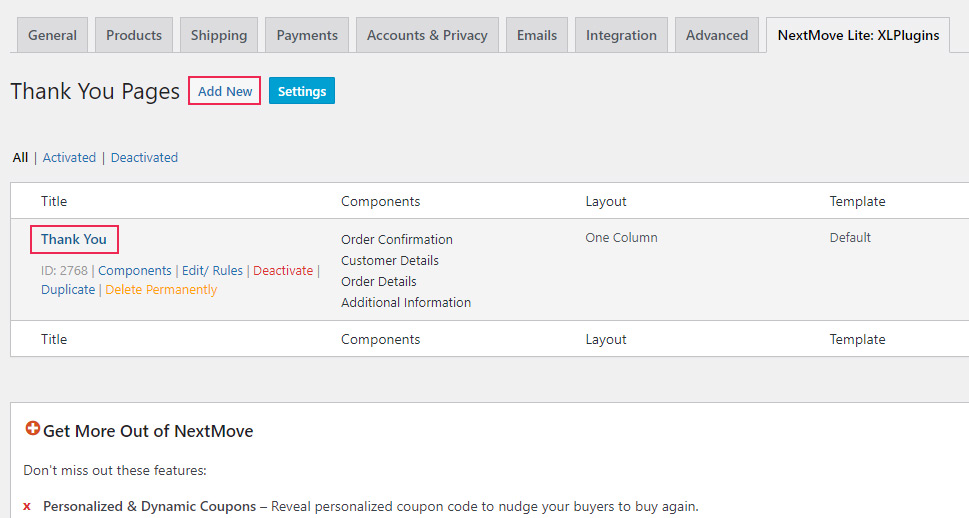Viewport: 969px width, 518px height.
Task: Filter the list by Activated pages
Action: pos(69,158)
